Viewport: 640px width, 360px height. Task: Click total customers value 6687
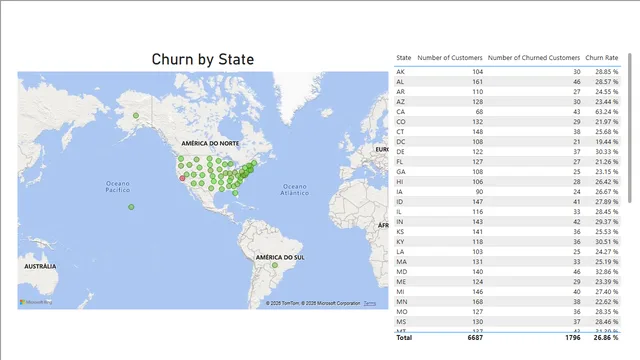[x=475, y=338]
